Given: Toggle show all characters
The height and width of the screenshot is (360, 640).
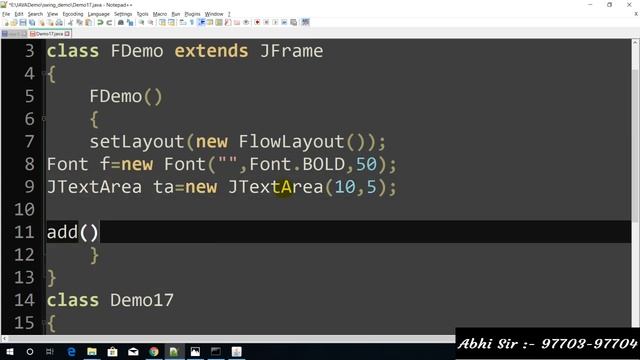Looking at the screenshot, I should 191,22.
